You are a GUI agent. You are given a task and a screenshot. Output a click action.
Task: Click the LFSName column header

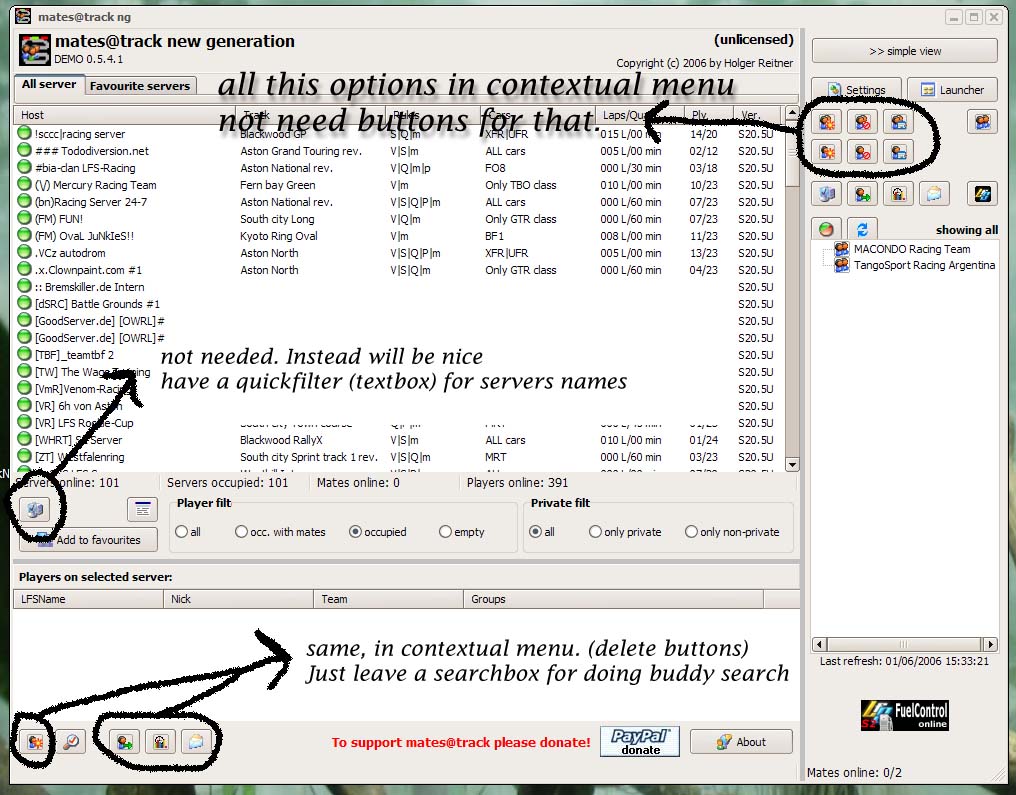click(x=88, y=599)
